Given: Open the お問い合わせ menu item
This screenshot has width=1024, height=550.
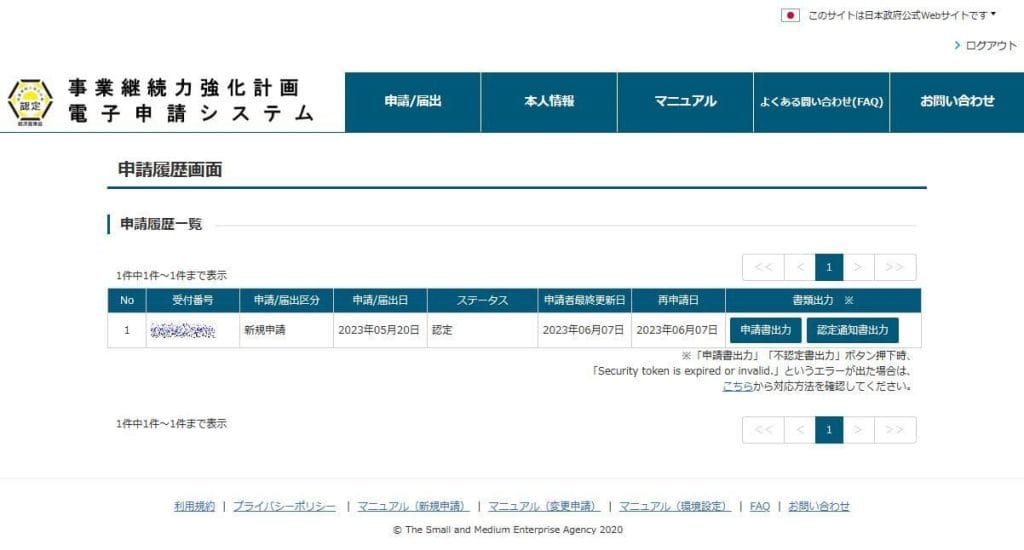Looking at the screenshot, I should click(x=957, y=102).
